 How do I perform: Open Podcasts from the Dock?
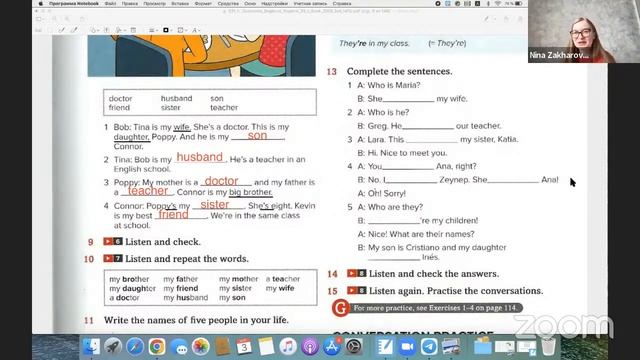tap(310, 347)
